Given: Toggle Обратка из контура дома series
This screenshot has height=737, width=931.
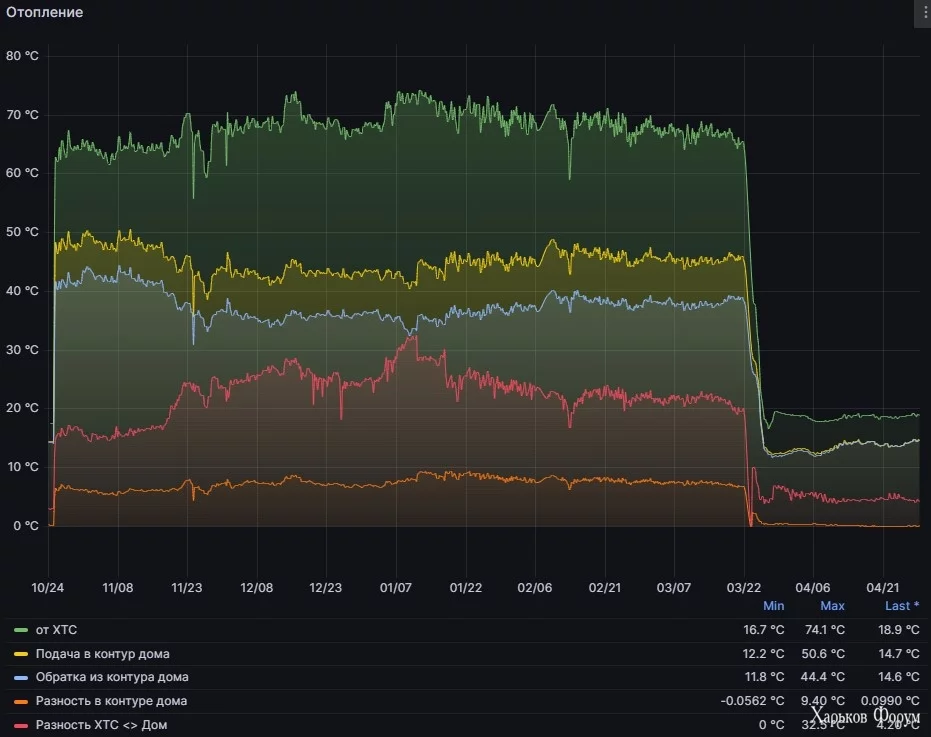Looking at the screenshot, I should point(112,677).
